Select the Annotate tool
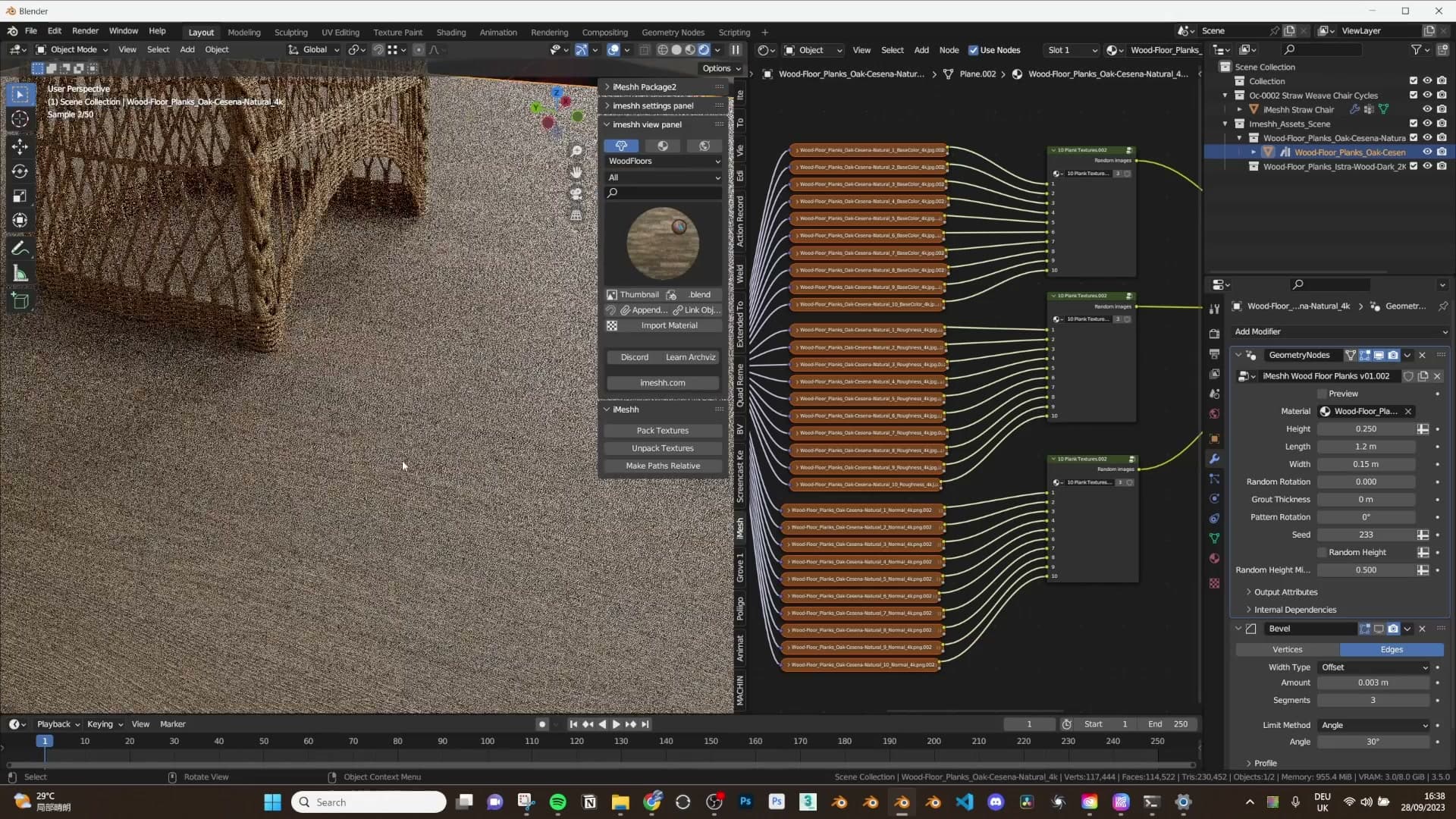Image resolution: width=1456 pixels, height=819 pixels. [x=20, y=249]
